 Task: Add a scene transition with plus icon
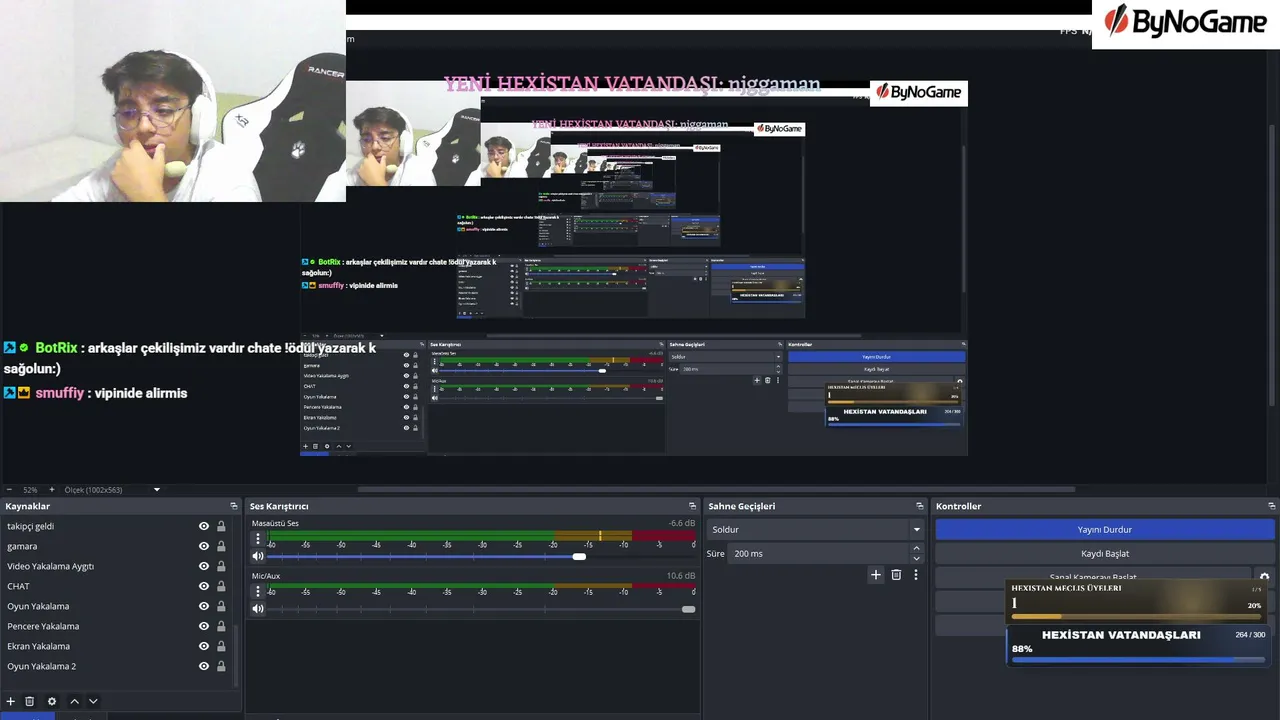[876, 575]
